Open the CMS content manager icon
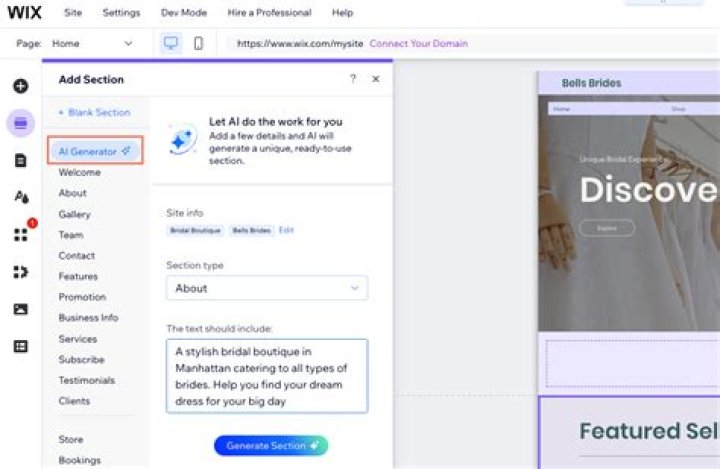720x469 pixels. tap(21, 346)
